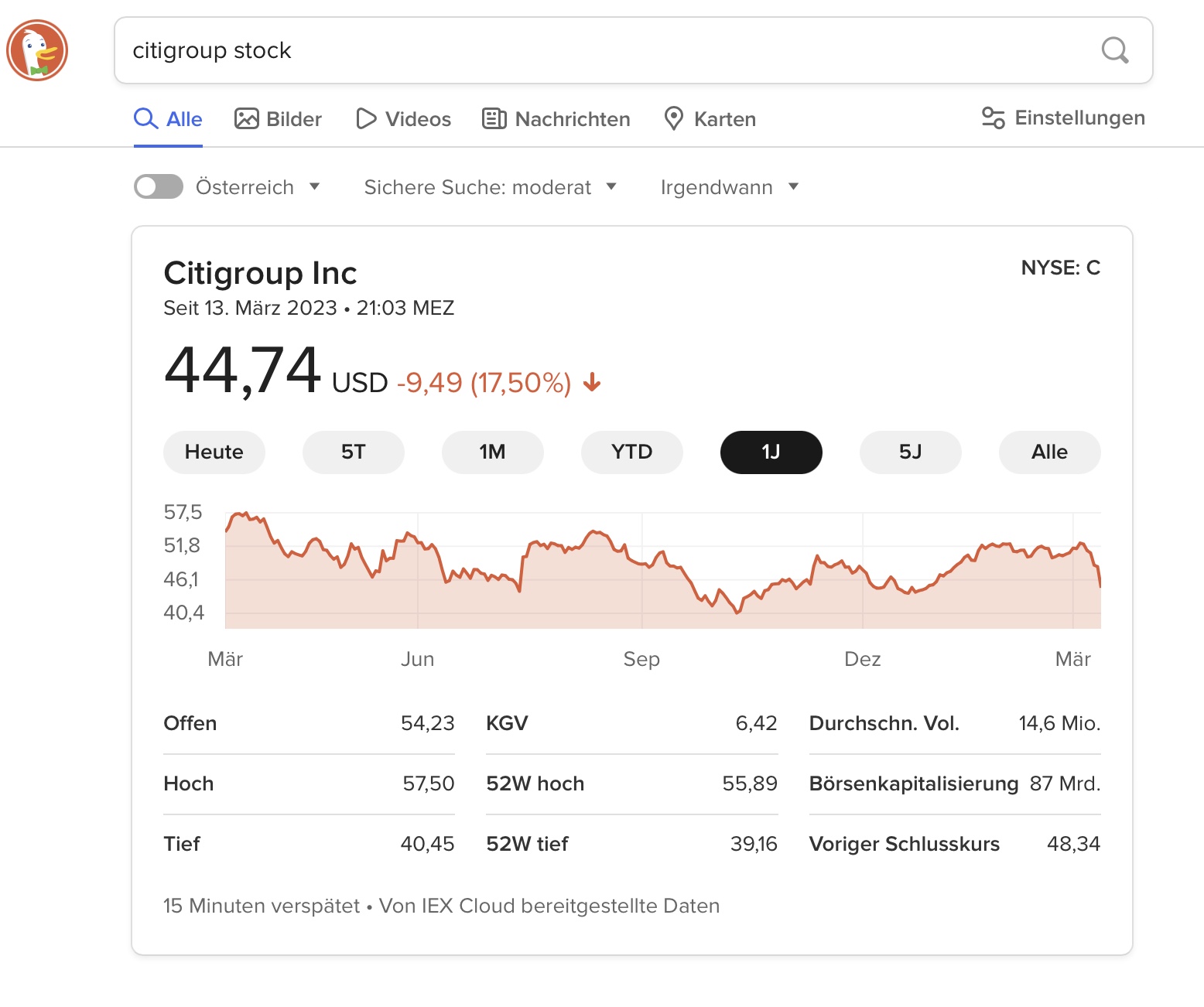Click the magnifier search submit icon
This screenshot has height=1007, width=1204.
[x=1115, y=50]
